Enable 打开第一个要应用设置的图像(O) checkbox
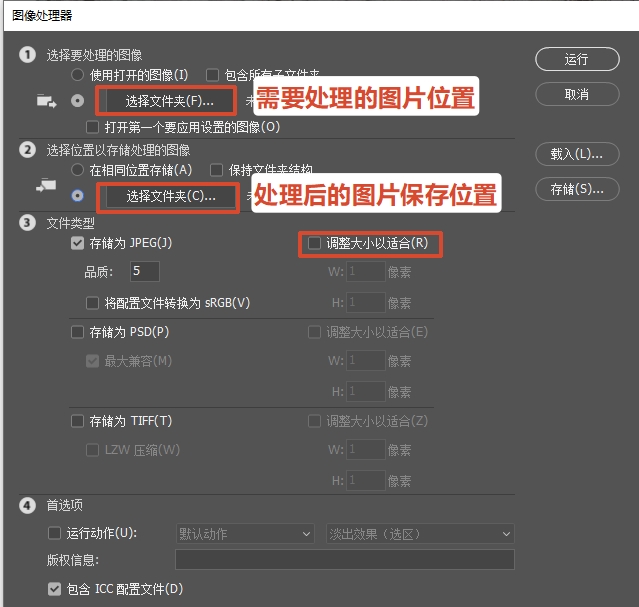This screenshot has height=607, width=639. [93, 127]
